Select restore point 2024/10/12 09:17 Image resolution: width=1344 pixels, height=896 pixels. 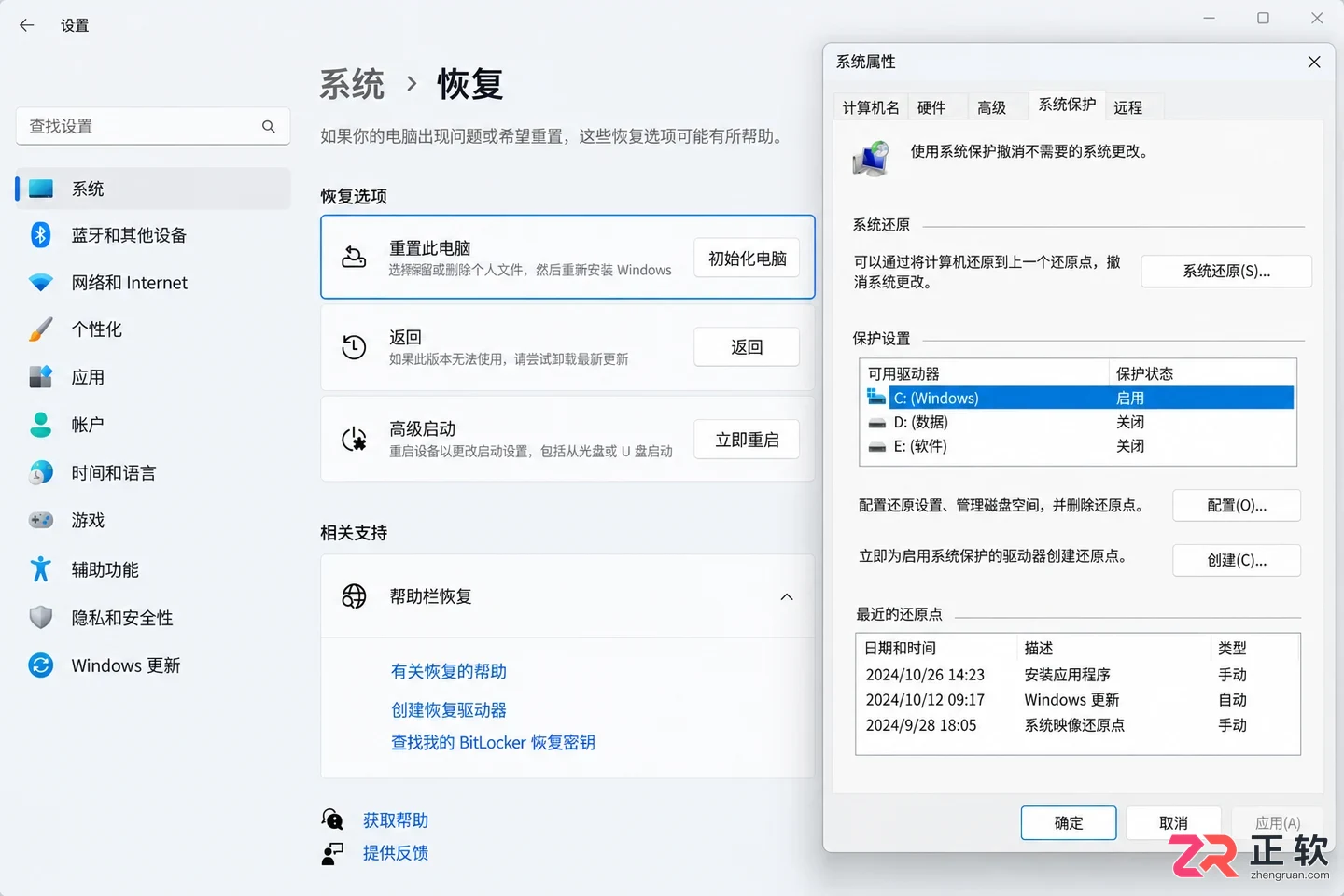[1078, 700]
